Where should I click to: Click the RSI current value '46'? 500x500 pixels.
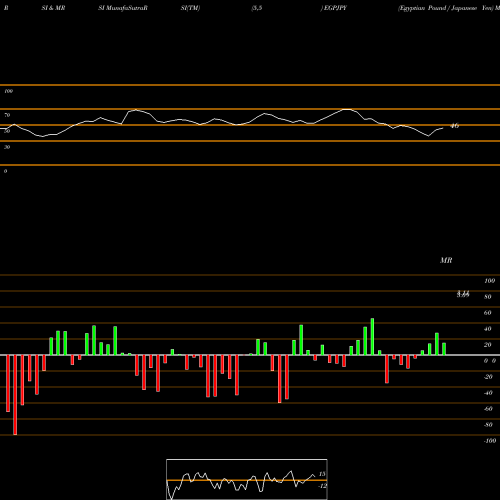pyautogui.click(x=455, y=126)
